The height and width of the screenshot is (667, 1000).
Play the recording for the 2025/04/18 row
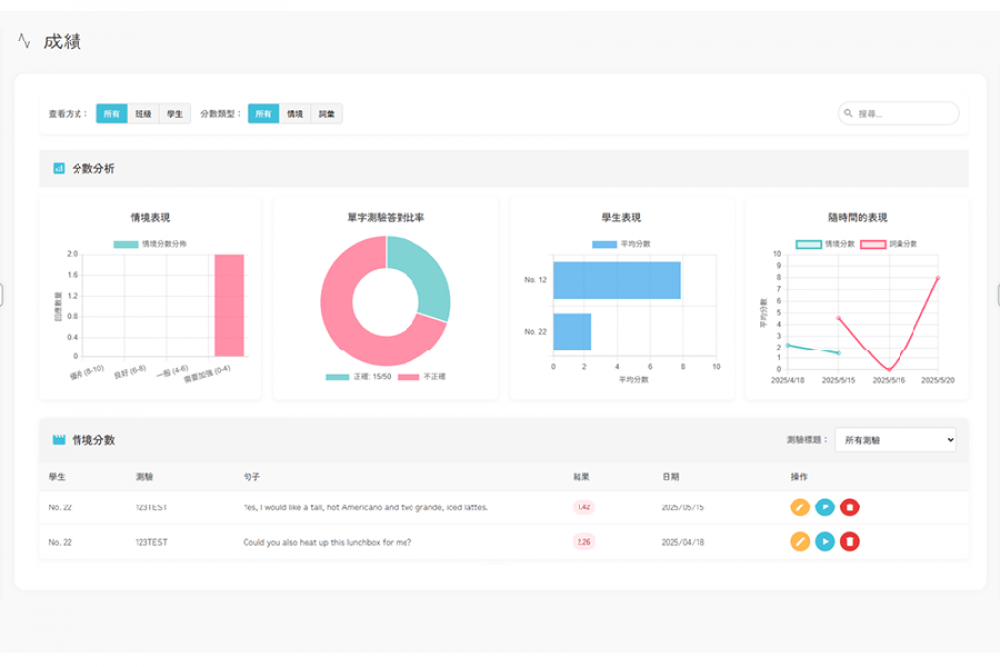(824, 542)
